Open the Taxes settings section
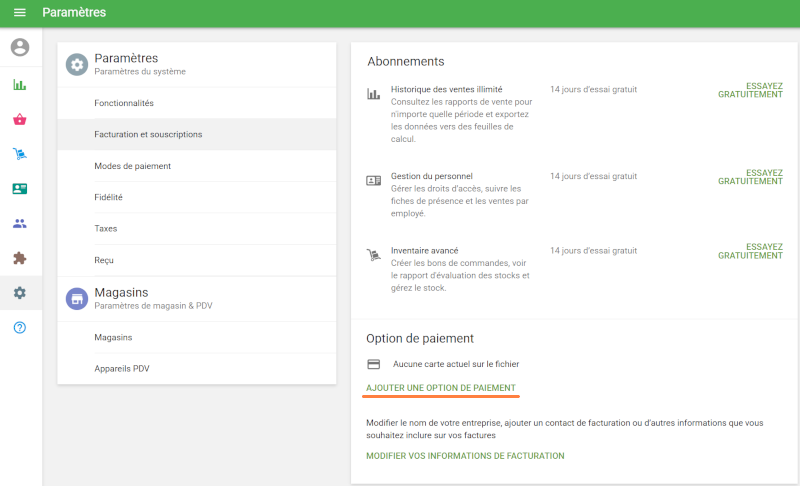Screen dimensions: 800x486 pyautogui.click(x=106, y=228)
